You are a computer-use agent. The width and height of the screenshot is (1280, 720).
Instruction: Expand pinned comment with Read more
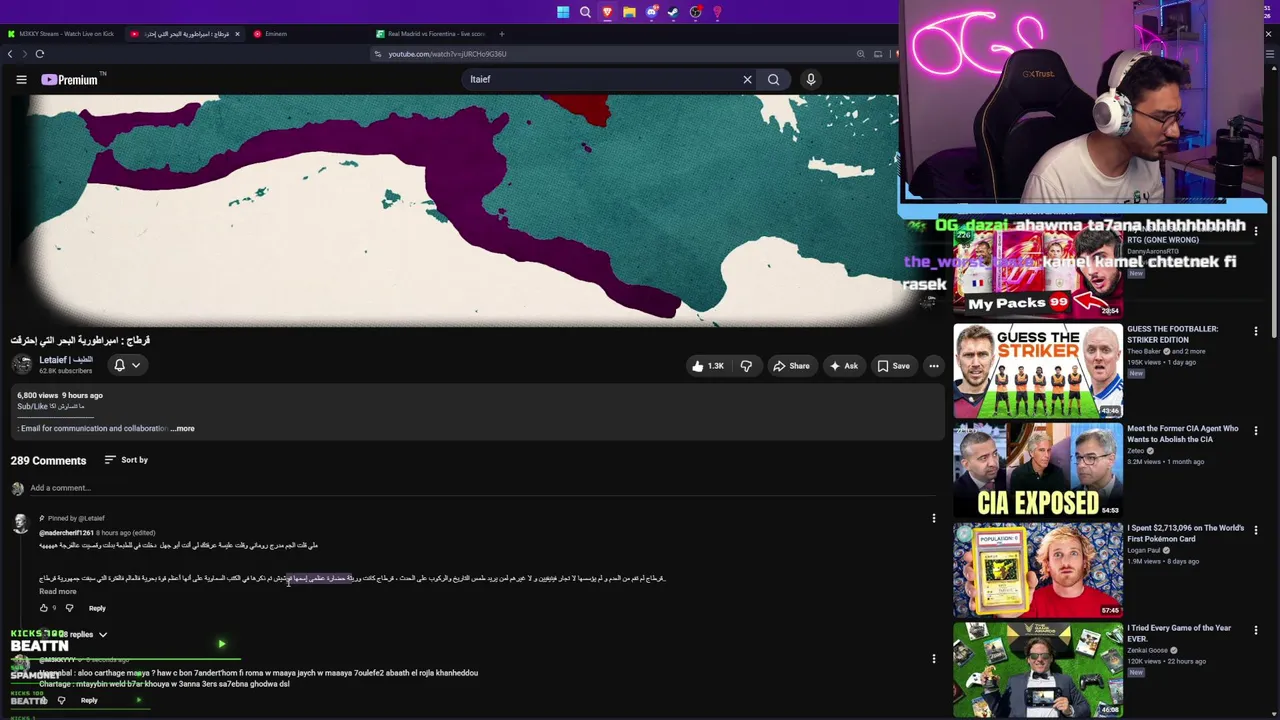pyautogui.click(x=58, y=591)
